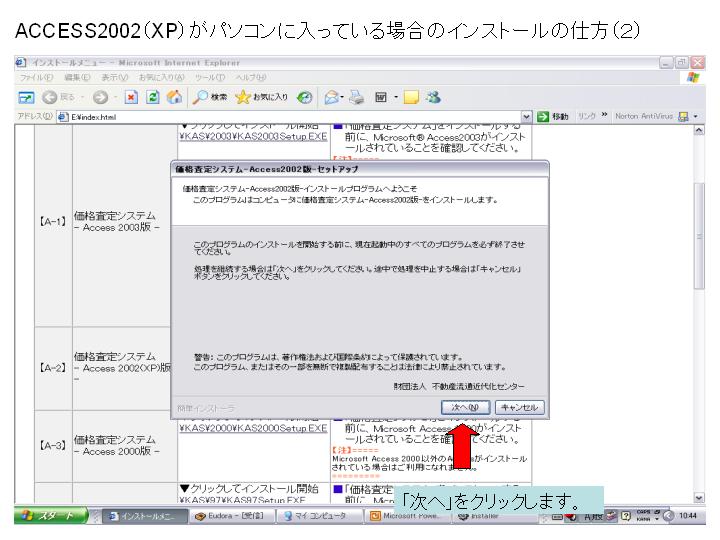Screen dimensions: 720x540
Task: Open the Help menu (ヘルプ)
Action: (251, 78)
